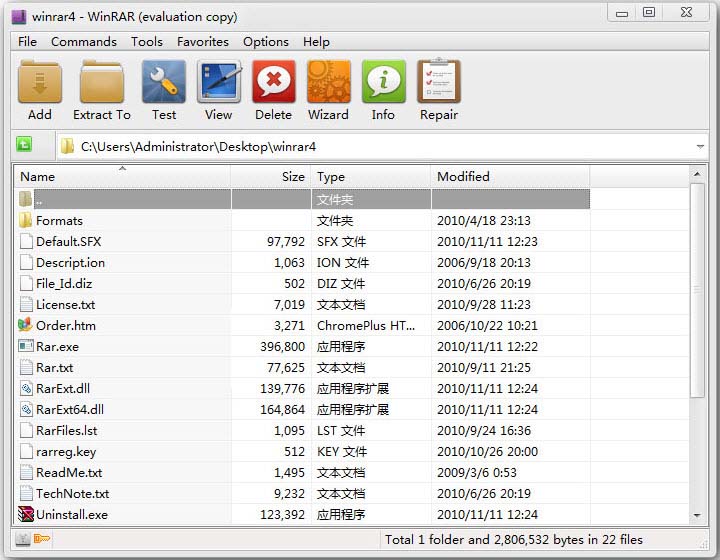Click the Repair archive icon
This screenshot has width=720, height=560.
tap(438, 83)
